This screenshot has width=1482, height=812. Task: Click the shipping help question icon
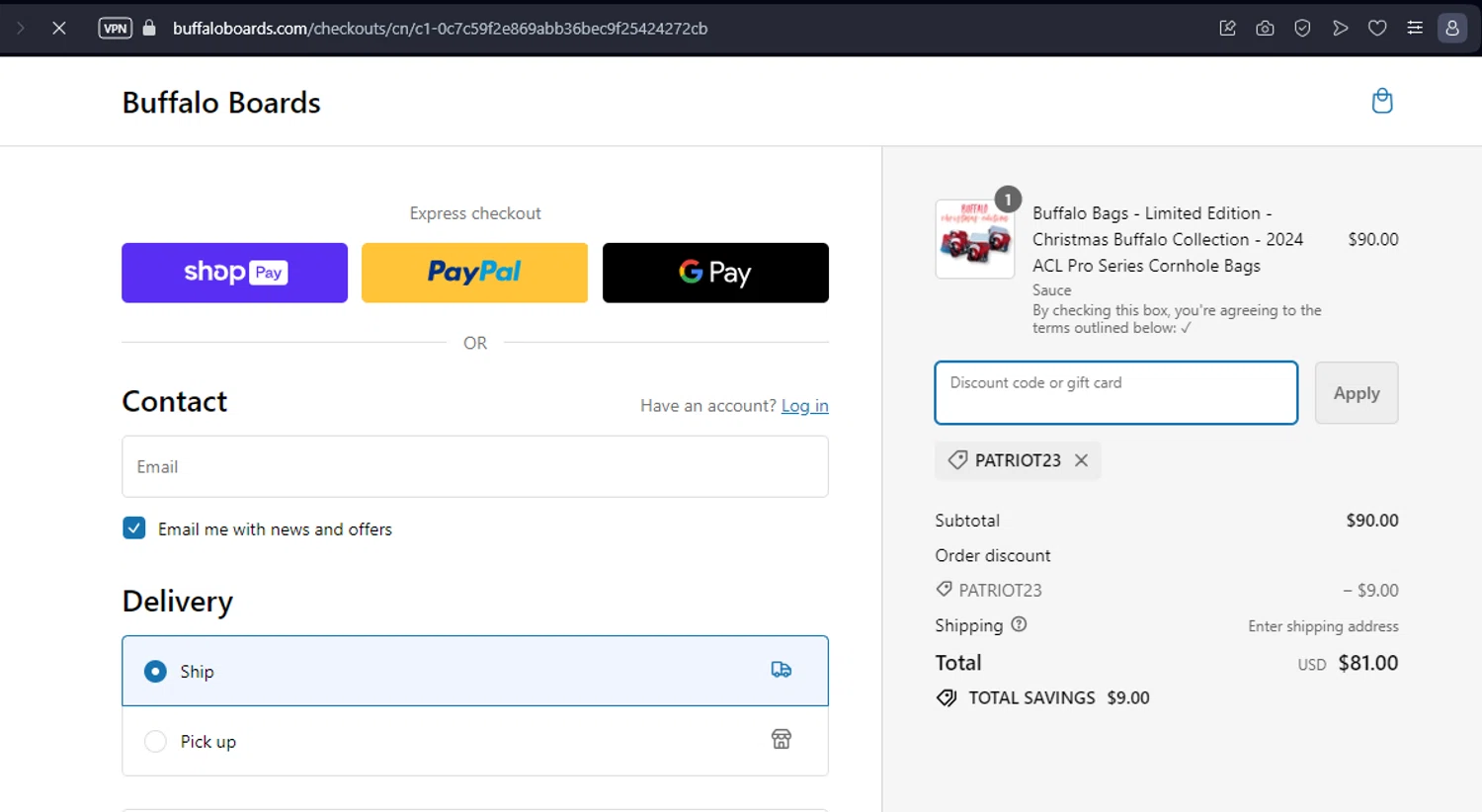point(1019,624)
